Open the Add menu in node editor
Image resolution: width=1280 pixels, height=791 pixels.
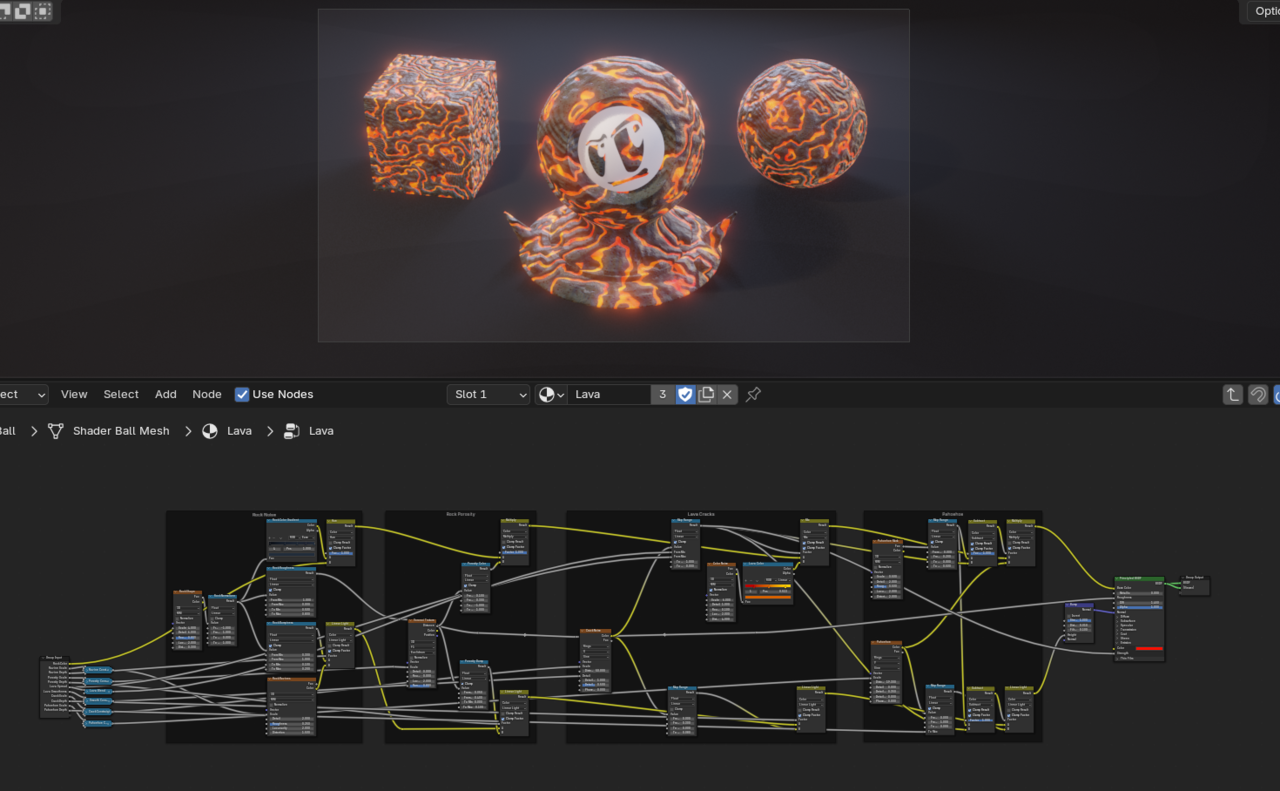pos(166,394)
